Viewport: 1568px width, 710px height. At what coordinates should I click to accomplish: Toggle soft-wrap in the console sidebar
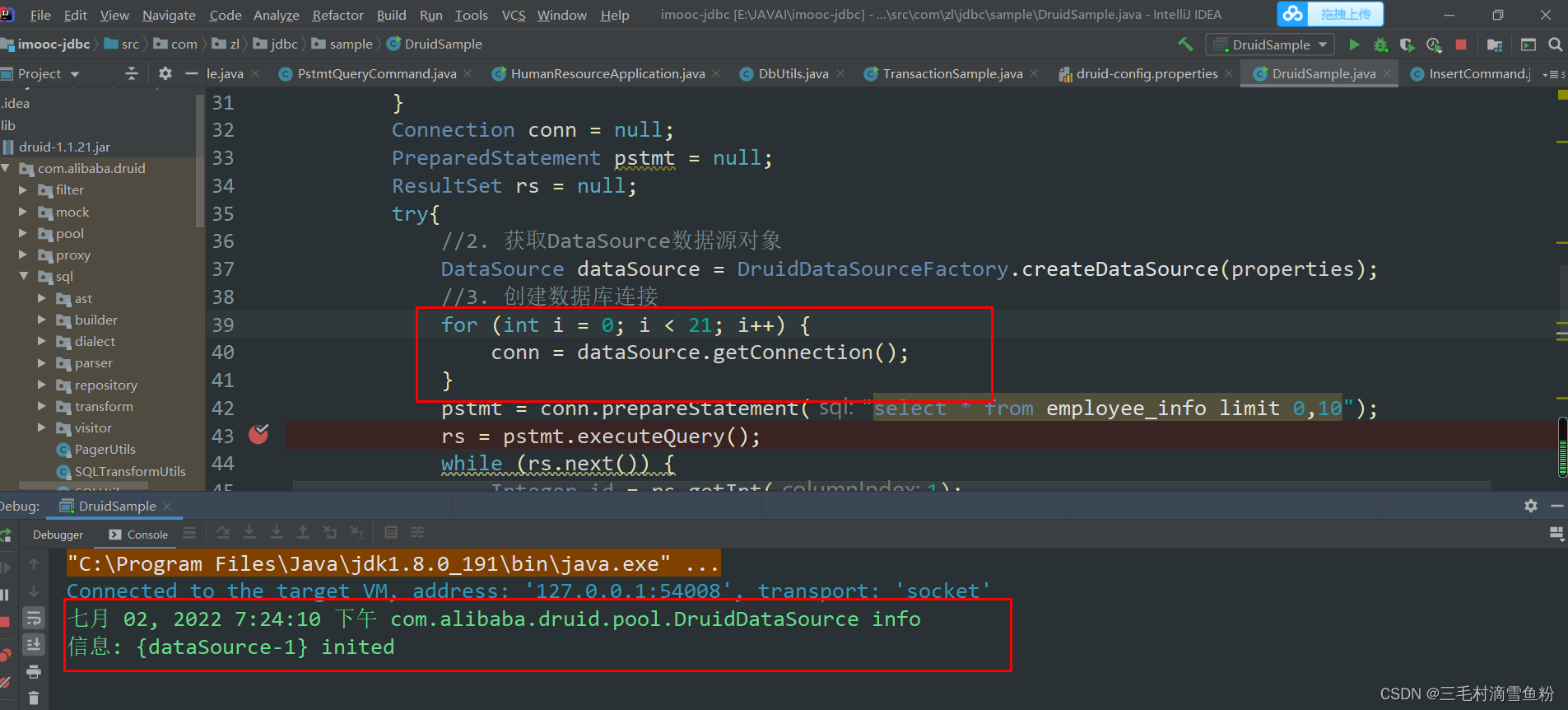point(34,618)
